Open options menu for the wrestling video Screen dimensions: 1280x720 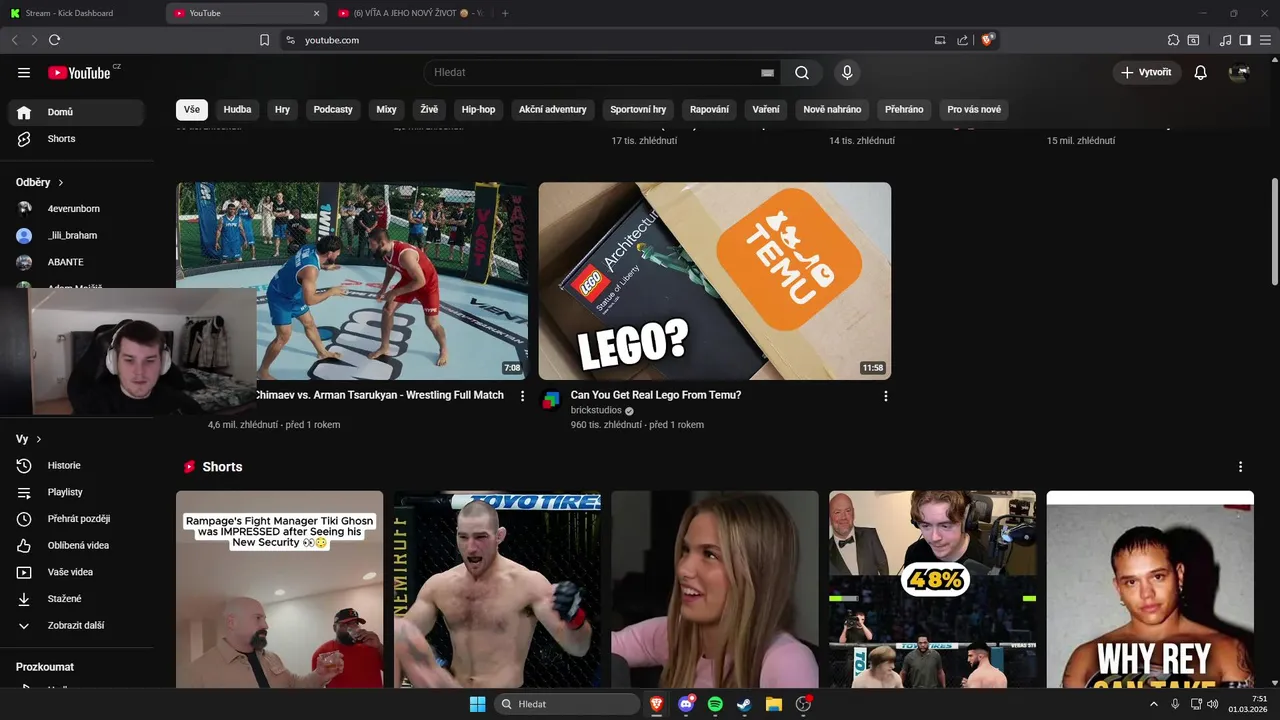pyautogui.click(x=522, y=396)
